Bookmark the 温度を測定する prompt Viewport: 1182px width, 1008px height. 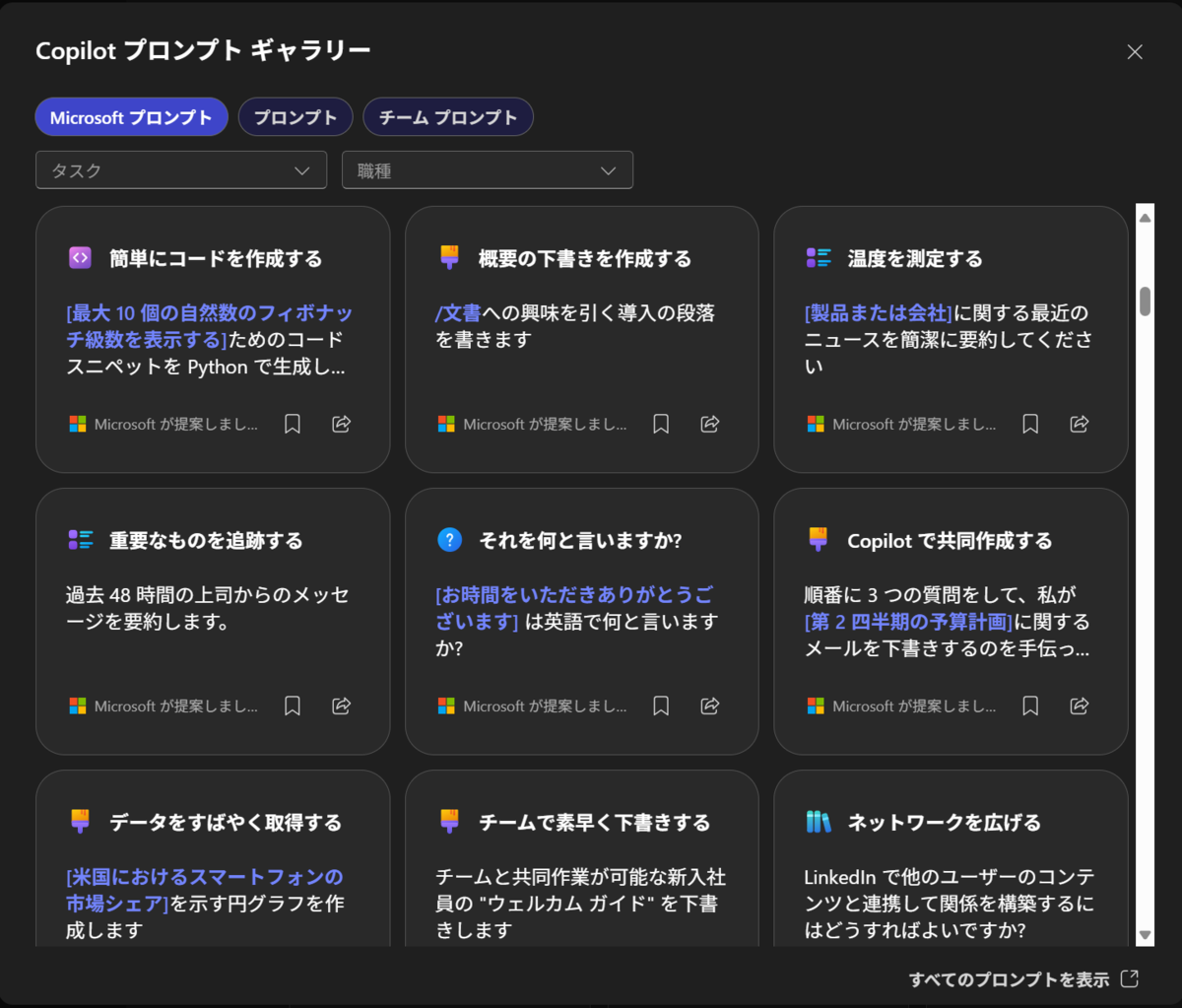pyautogui.click(x=1030, y=424)
